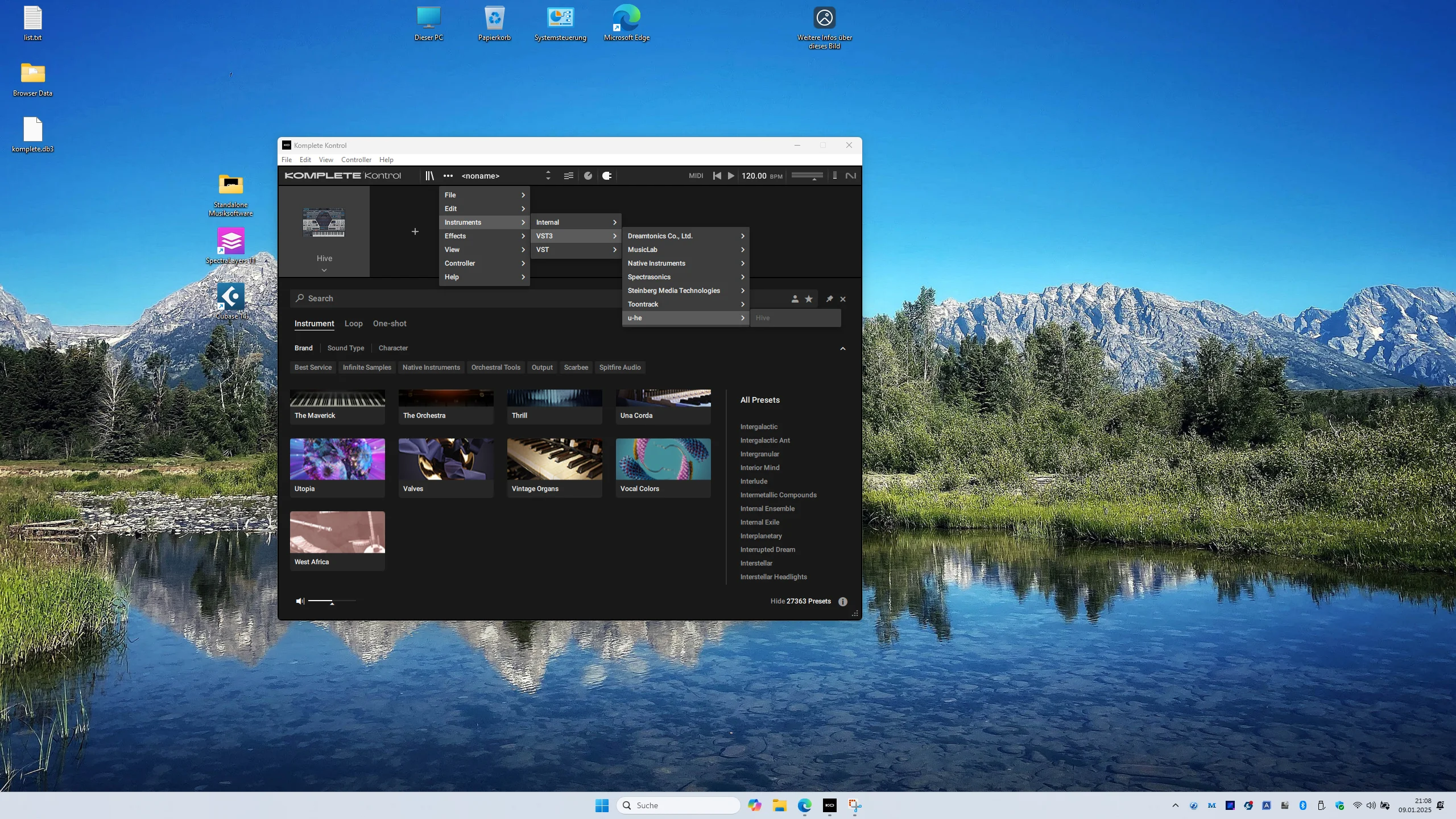This screenshot has height=819, width=1456.
Task: Open the parameter knob view icon
Action: coord(588,176)
